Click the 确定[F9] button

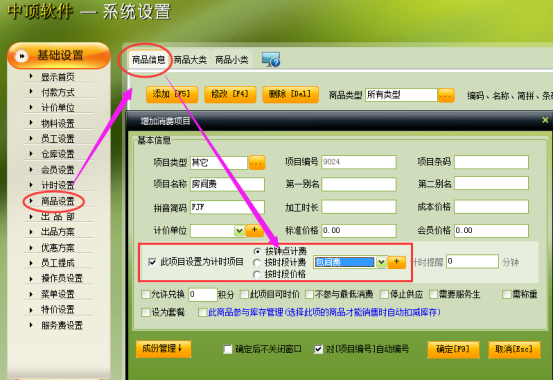pos(453,350)
